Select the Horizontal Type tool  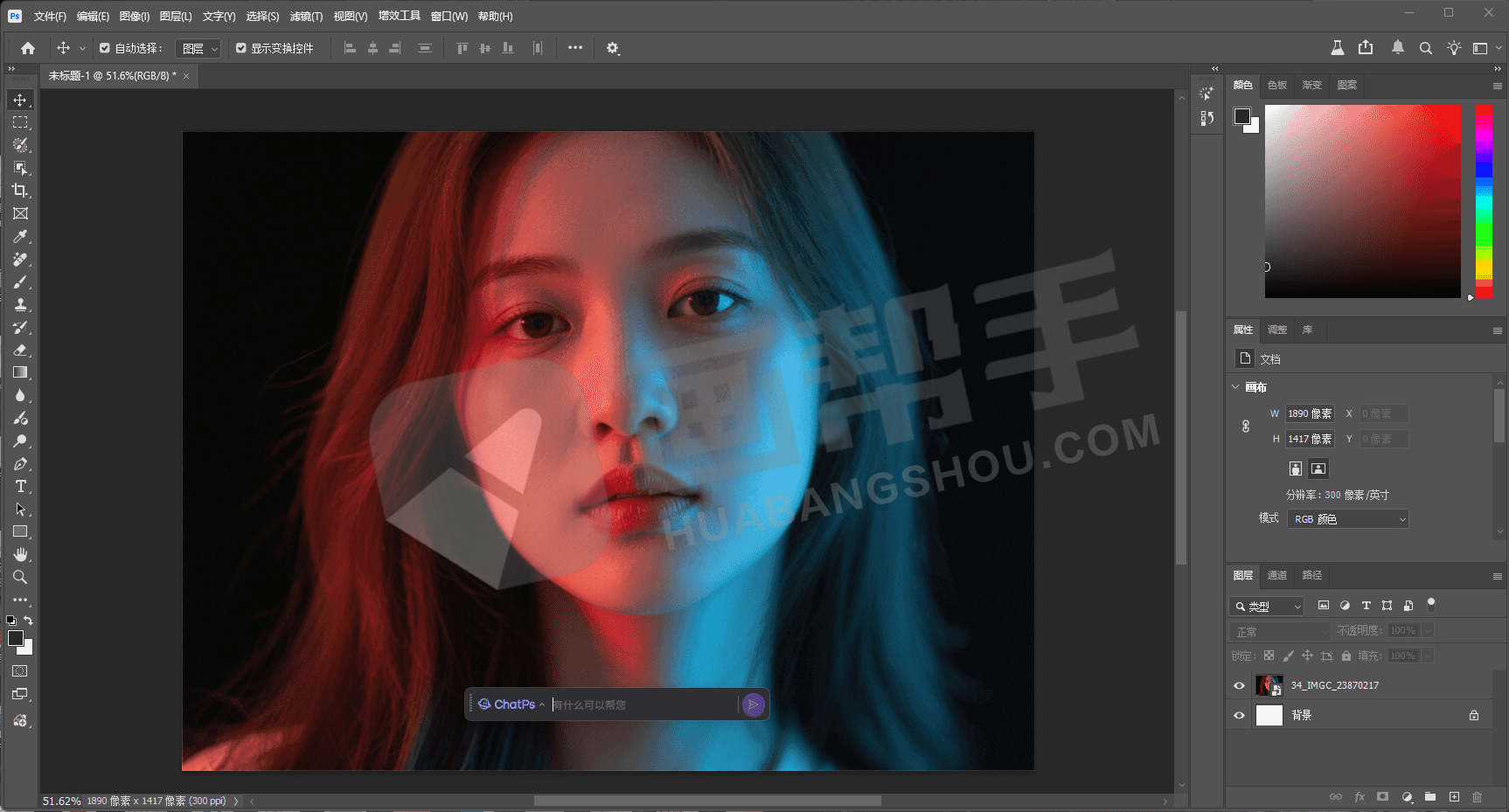(20, 487)
